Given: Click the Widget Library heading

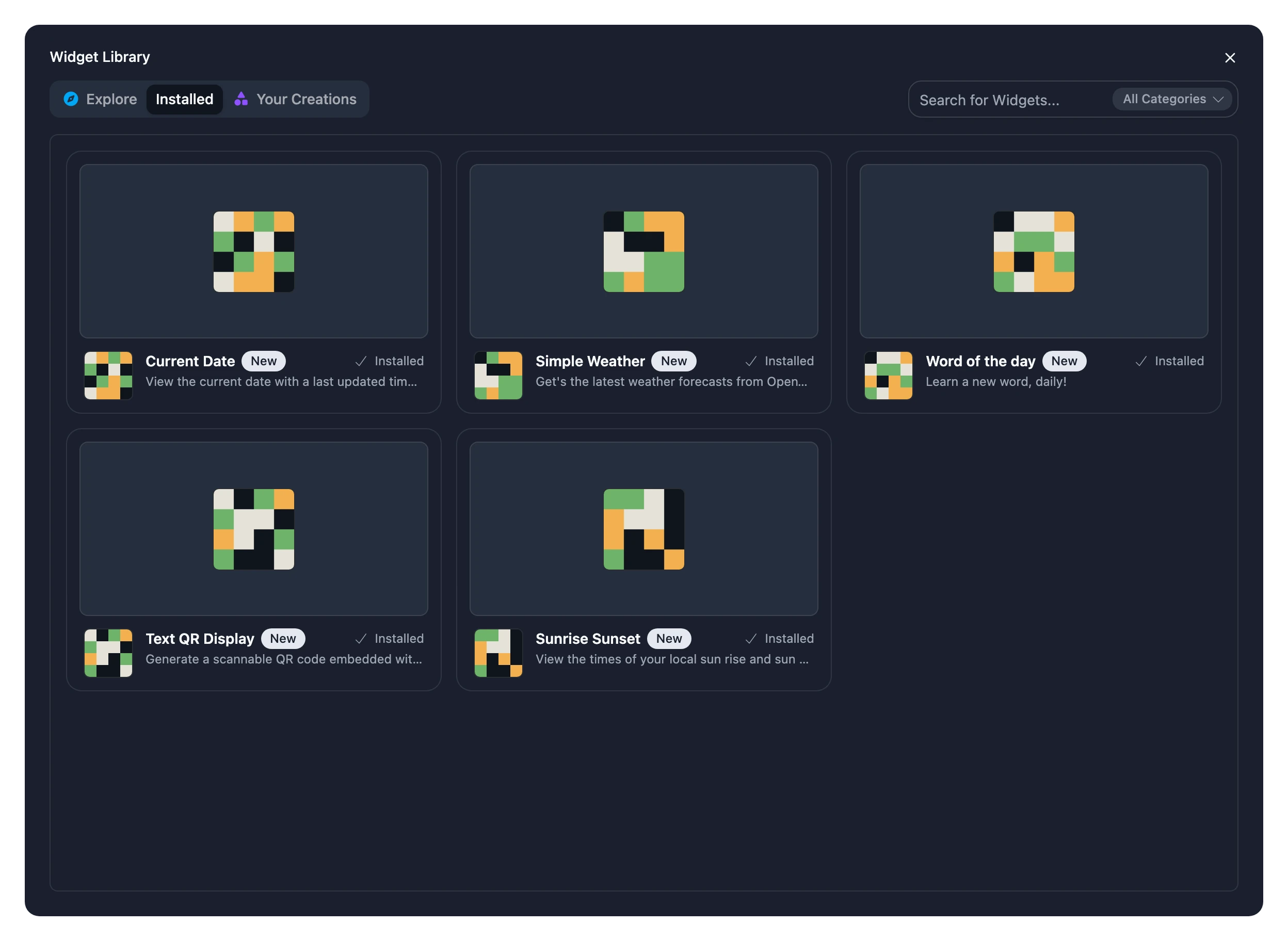Looking at the screenshot, I should [x=100, y=57].
